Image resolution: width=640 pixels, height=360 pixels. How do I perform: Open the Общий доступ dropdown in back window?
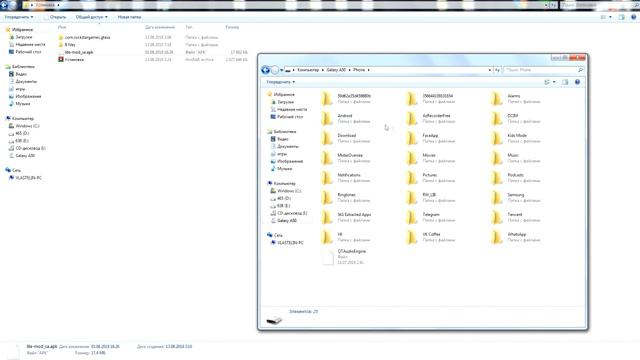[x=91, y=17]
